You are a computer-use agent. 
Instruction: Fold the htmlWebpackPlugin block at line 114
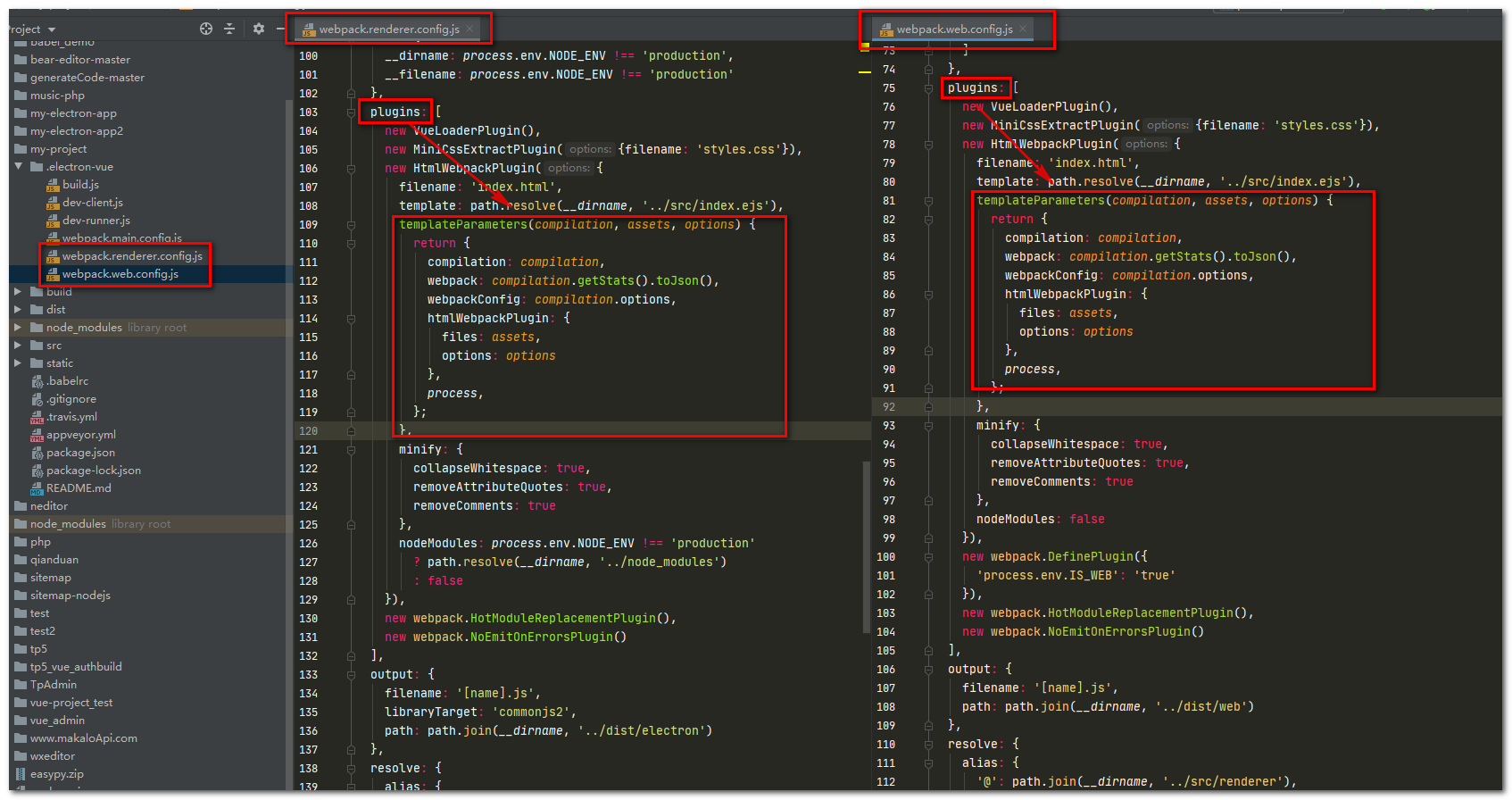351,319
